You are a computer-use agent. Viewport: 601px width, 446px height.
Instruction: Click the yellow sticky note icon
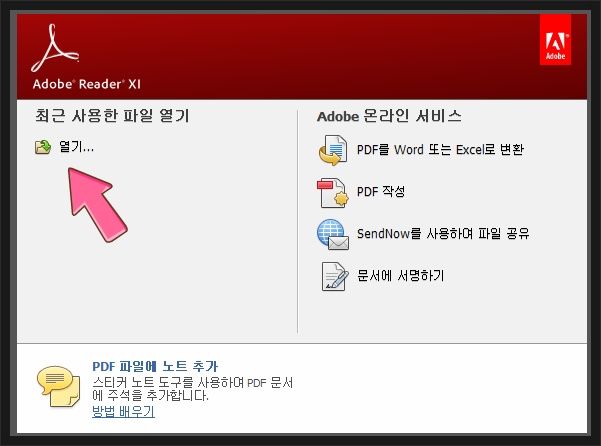[58, 386]
